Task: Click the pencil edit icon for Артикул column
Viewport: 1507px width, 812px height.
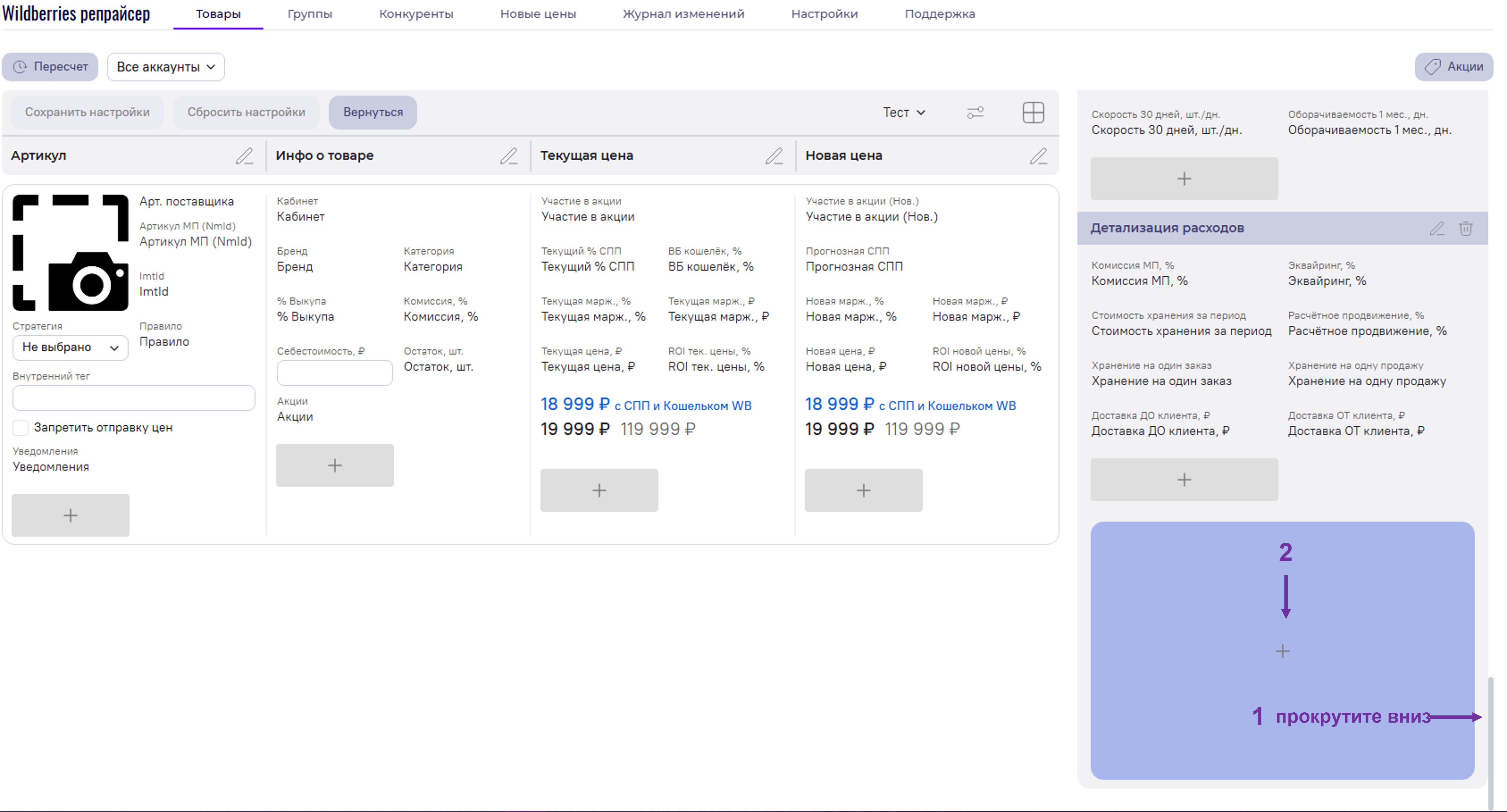Action: [245, 155]
